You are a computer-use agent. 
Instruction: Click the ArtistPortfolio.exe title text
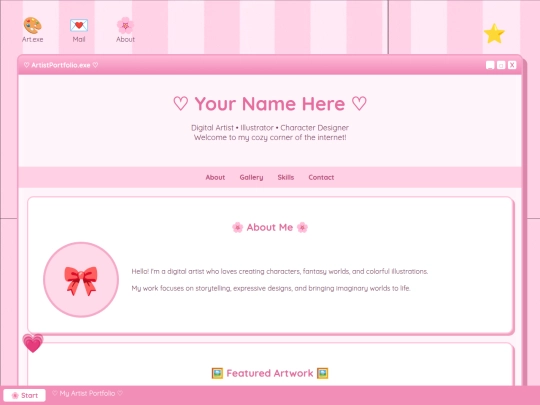point(61,65)
